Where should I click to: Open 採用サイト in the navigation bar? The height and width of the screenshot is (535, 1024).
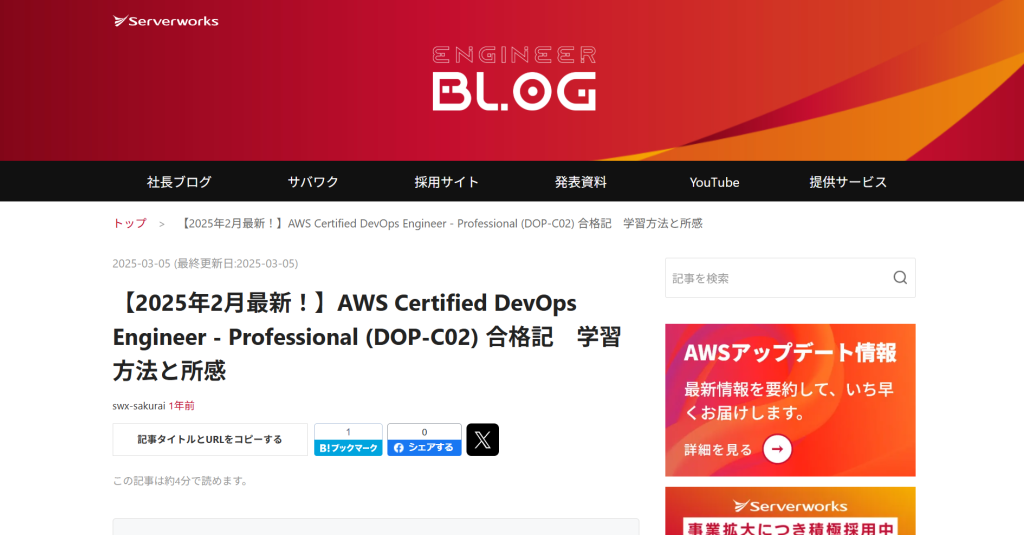coord(447,182)
